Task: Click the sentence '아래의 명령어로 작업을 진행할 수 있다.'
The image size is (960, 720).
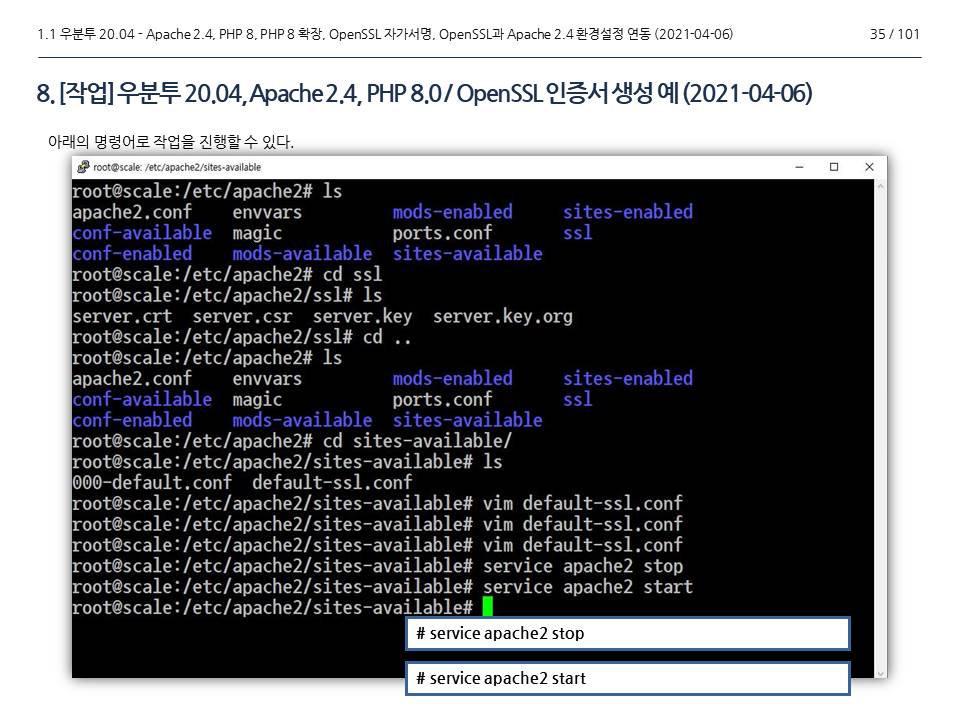Action: (171, 142)
